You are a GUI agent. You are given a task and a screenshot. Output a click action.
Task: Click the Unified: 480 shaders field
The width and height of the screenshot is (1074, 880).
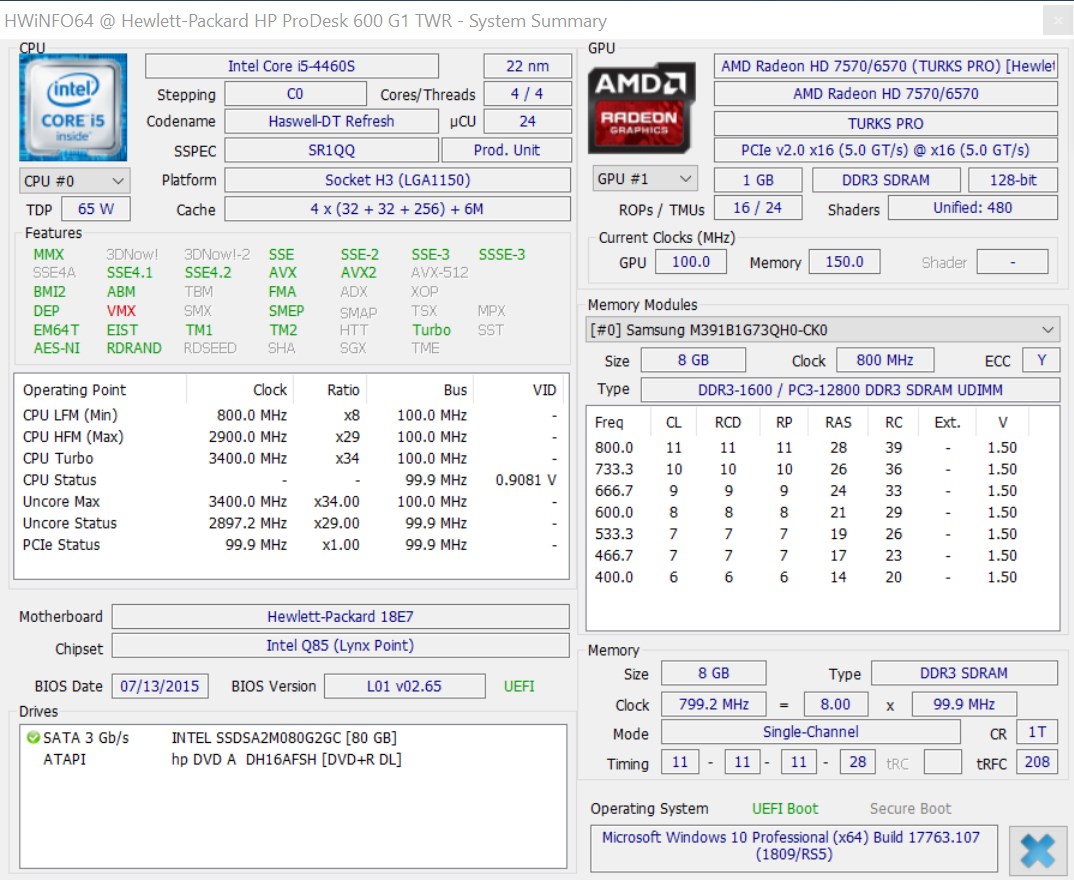[x=973, y=208]
